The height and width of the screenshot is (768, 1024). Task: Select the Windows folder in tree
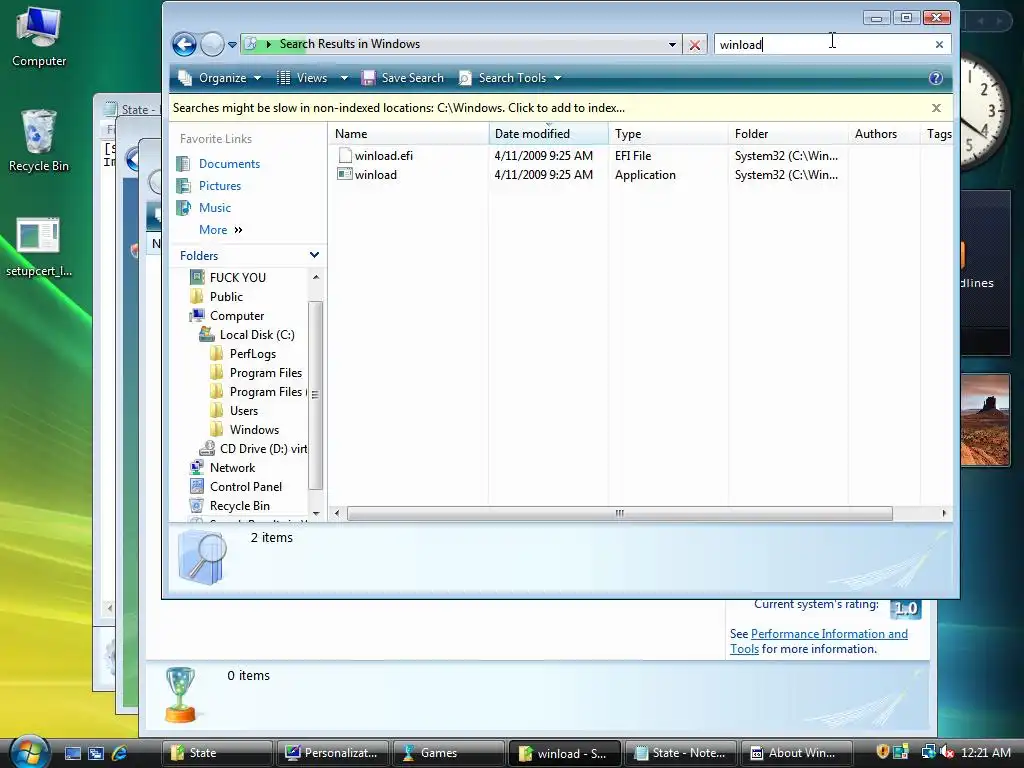(x=253, y=430)
